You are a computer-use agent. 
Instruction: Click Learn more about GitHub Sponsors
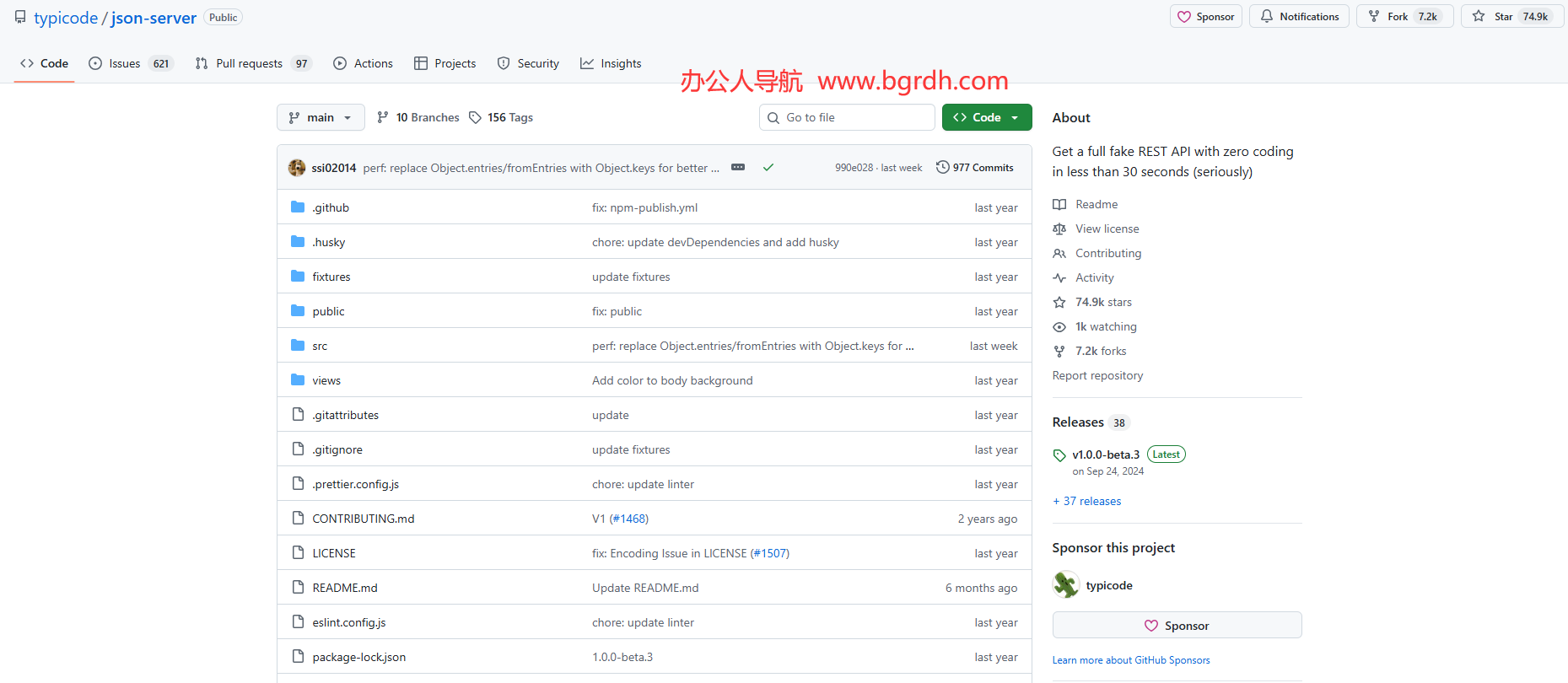click(x=1130, y=660)
